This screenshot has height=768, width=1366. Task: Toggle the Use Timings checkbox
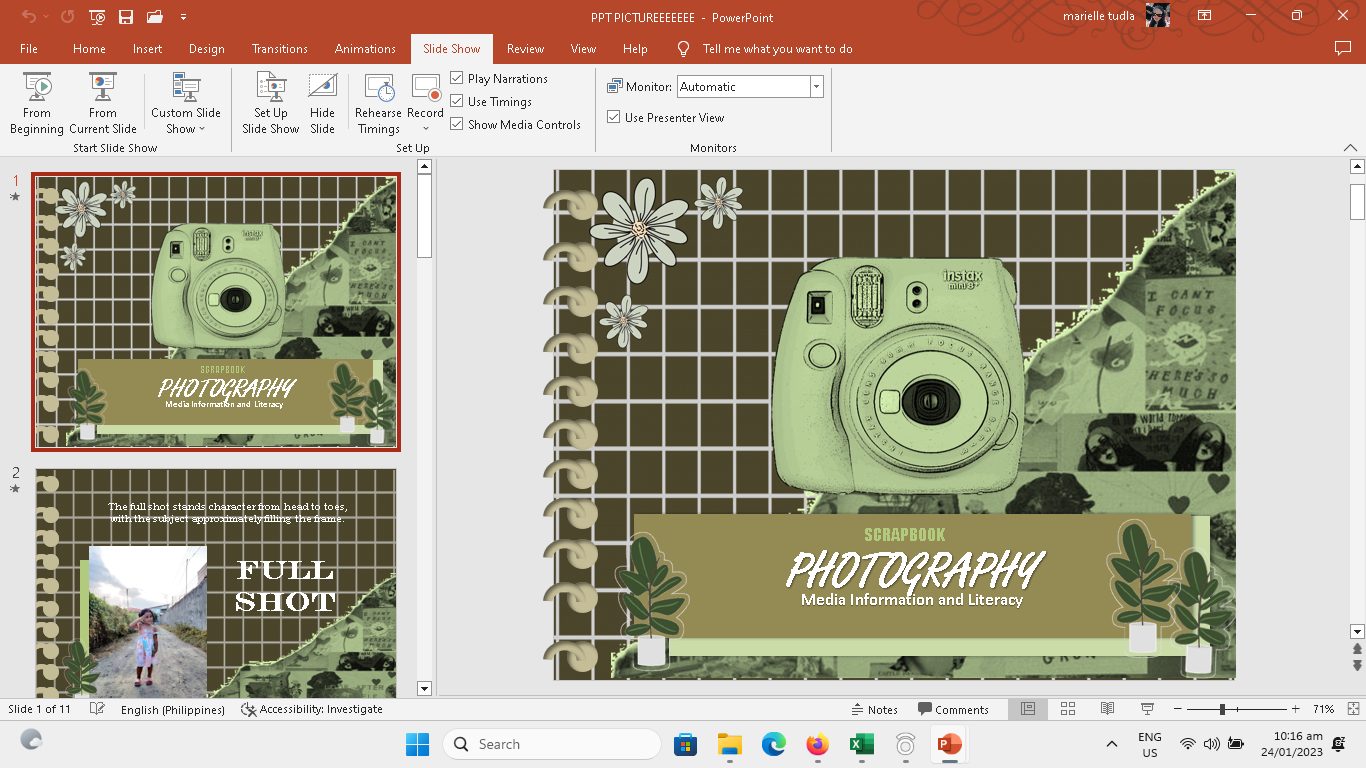click(x=457, y=101)
